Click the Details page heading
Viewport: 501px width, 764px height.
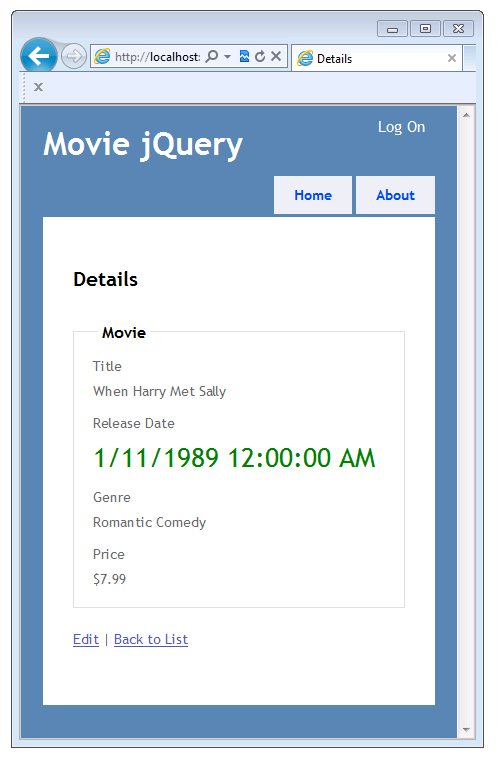[105, 280]
